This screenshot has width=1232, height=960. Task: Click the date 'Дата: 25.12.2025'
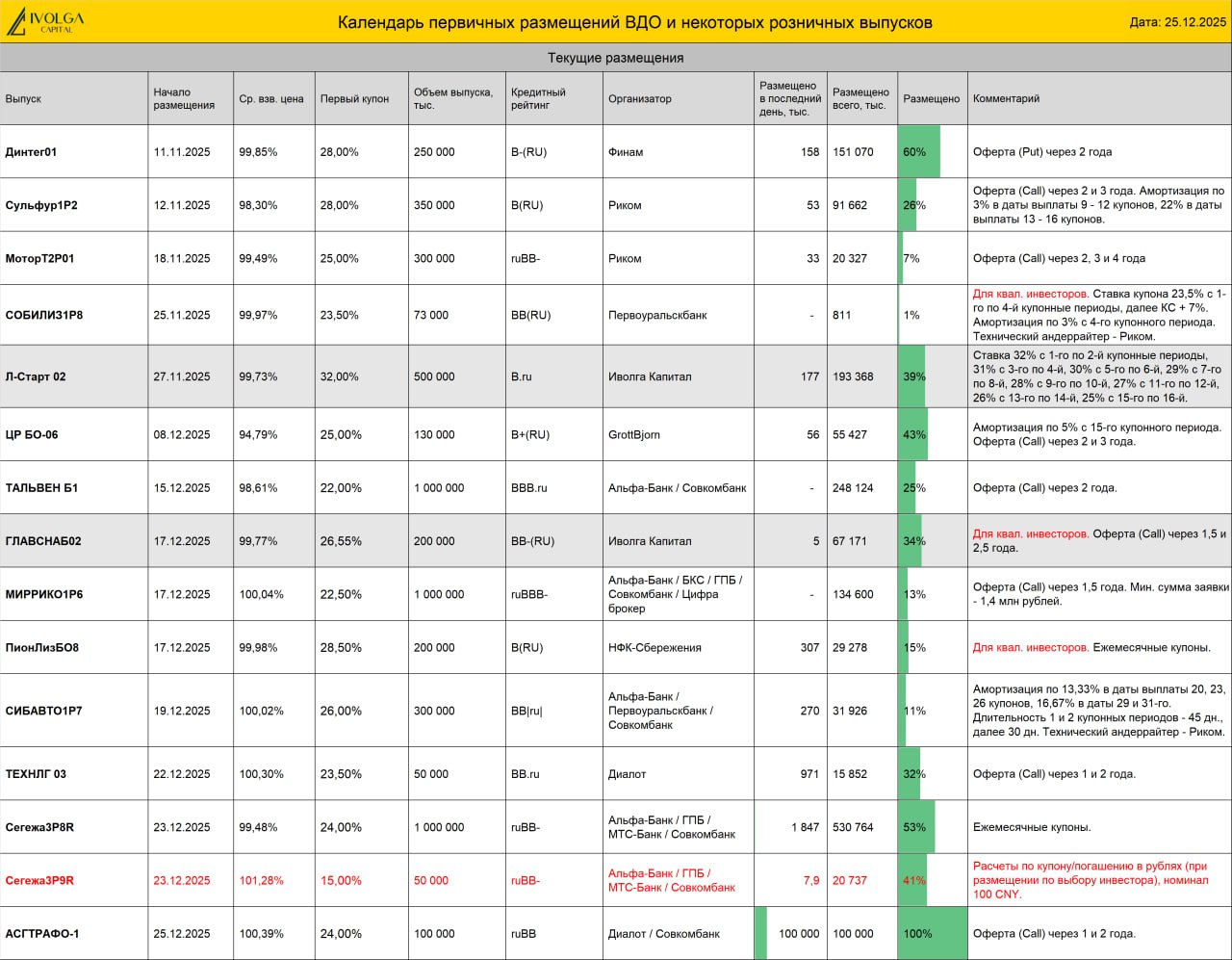(x=1177, y=22)
